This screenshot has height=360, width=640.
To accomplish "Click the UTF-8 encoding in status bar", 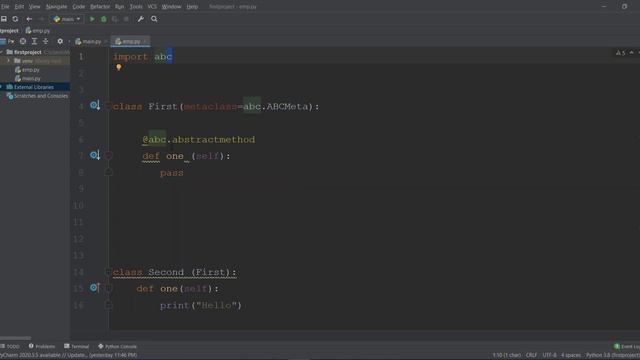I will point(549,355).
